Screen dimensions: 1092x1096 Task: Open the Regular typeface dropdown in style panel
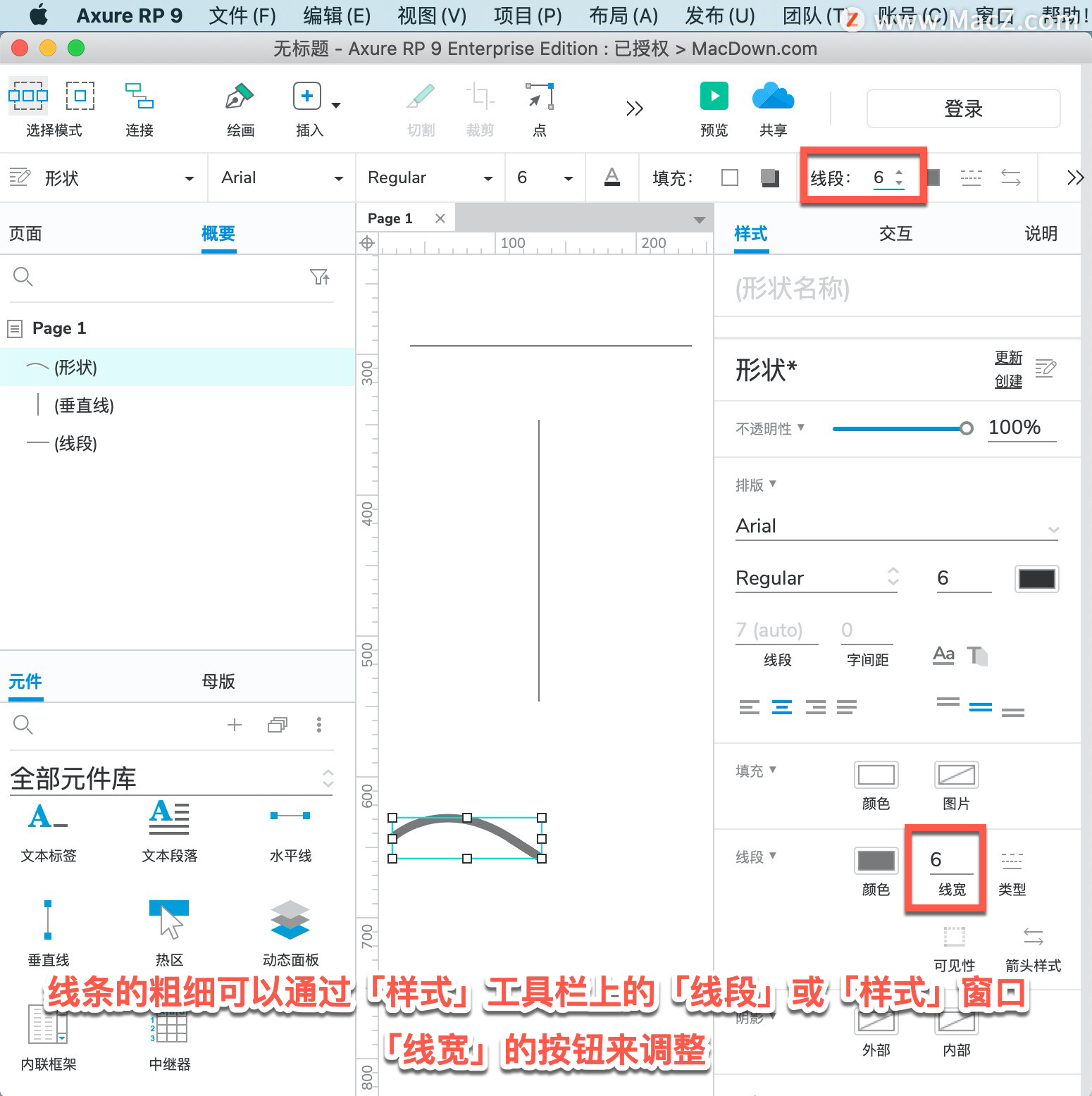tap(817, 578)
